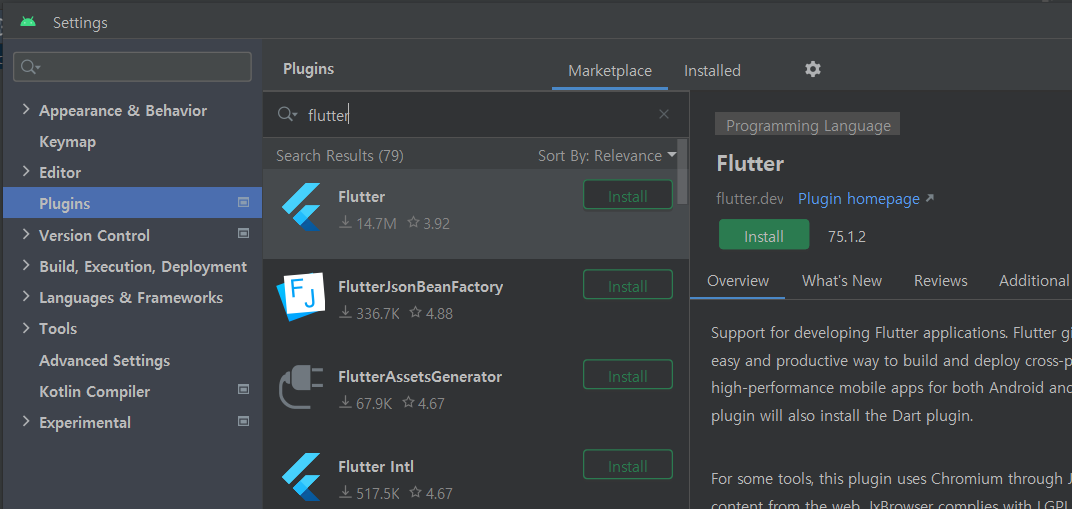This screenshot has height=509, width=1072.
Task: Click the plugin results list scrollbar
Action: pos(682,171)
